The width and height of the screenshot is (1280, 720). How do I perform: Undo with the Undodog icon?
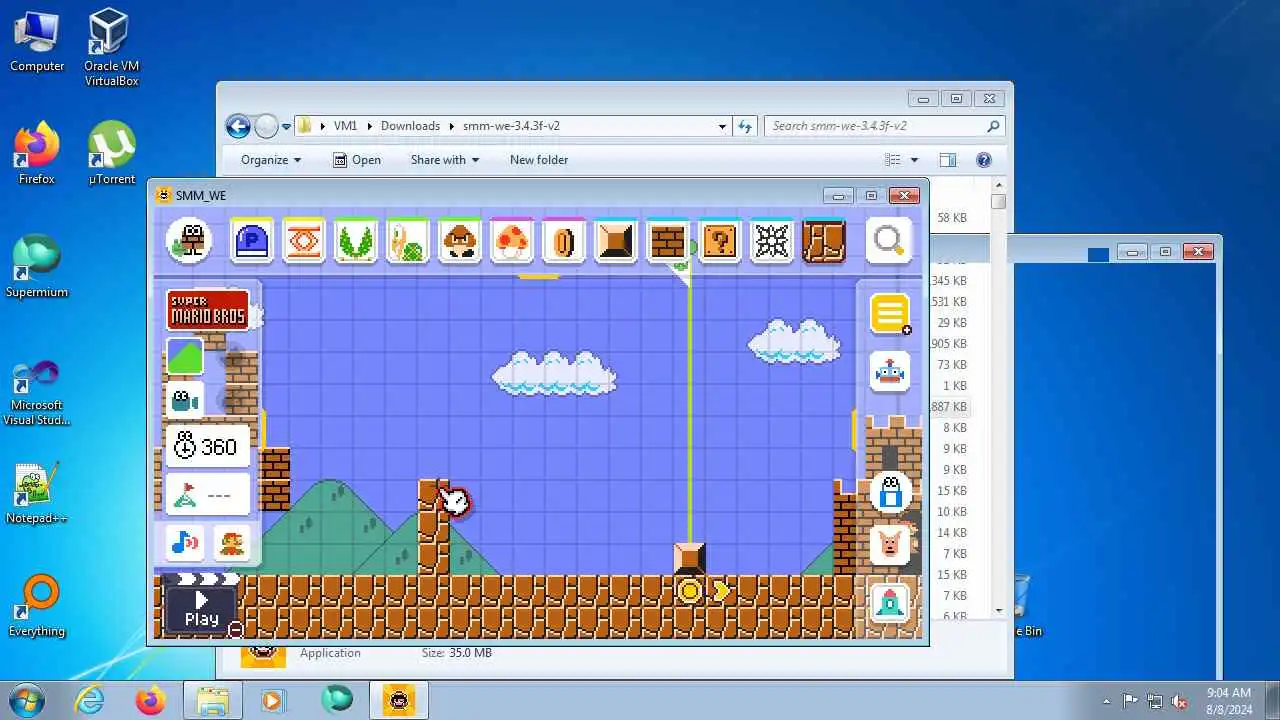890,545
